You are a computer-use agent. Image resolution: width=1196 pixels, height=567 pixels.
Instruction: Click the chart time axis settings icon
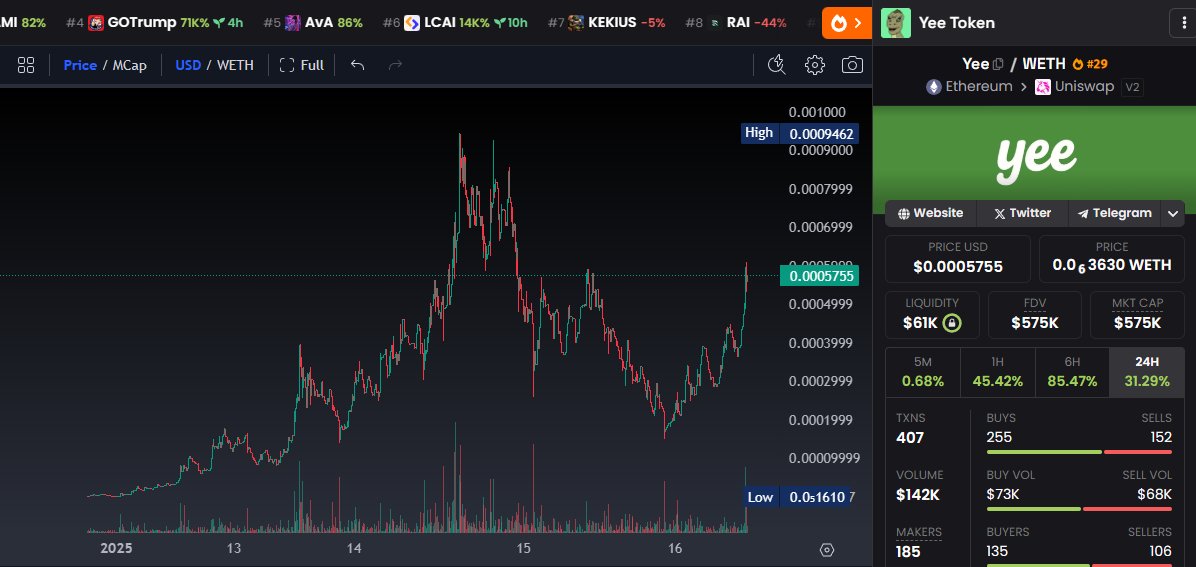click(827, 549)
